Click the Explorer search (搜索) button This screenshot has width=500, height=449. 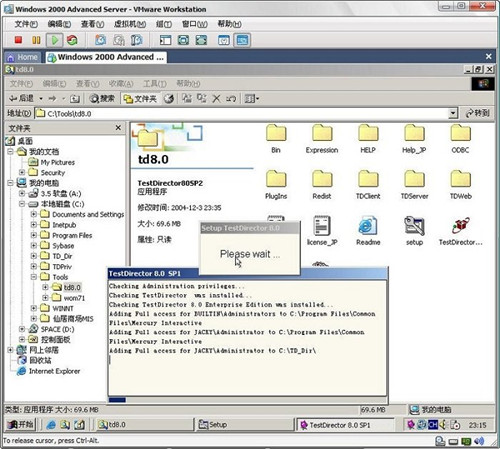[102, 99]
